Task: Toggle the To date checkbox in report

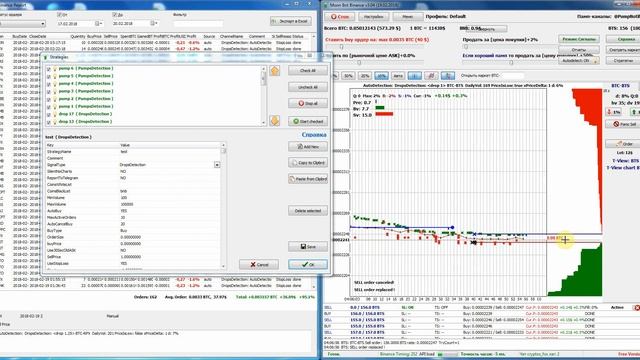Action: click(x=114, y=15)
